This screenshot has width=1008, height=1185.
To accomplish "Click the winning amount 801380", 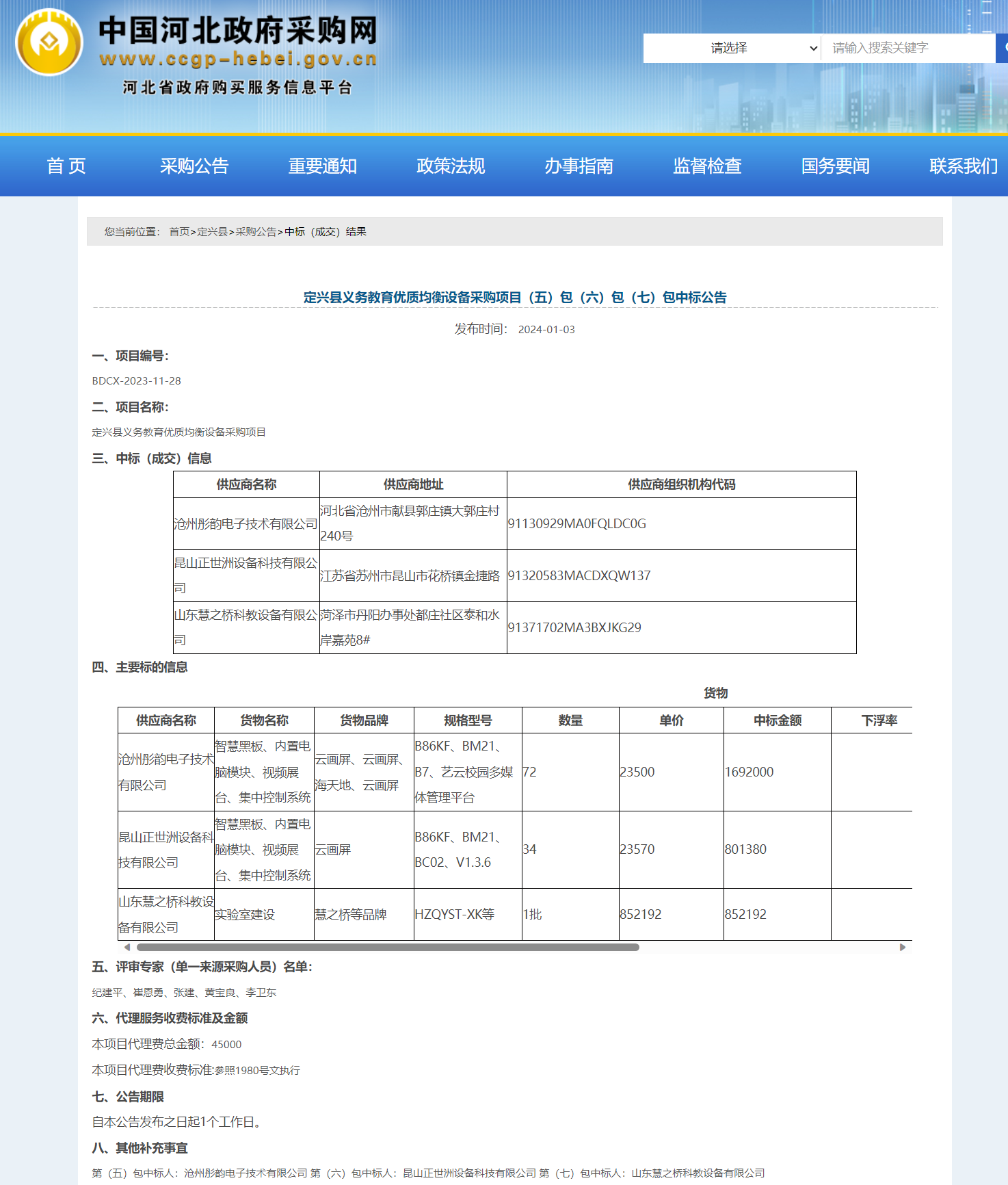I will tap(746, 850).
